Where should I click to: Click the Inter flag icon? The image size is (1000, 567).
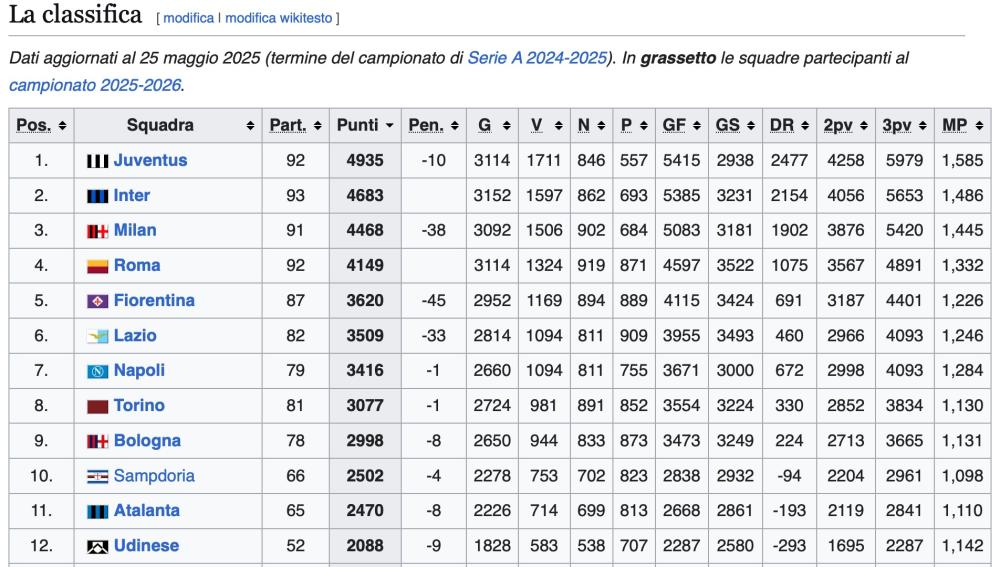point(97,196)
